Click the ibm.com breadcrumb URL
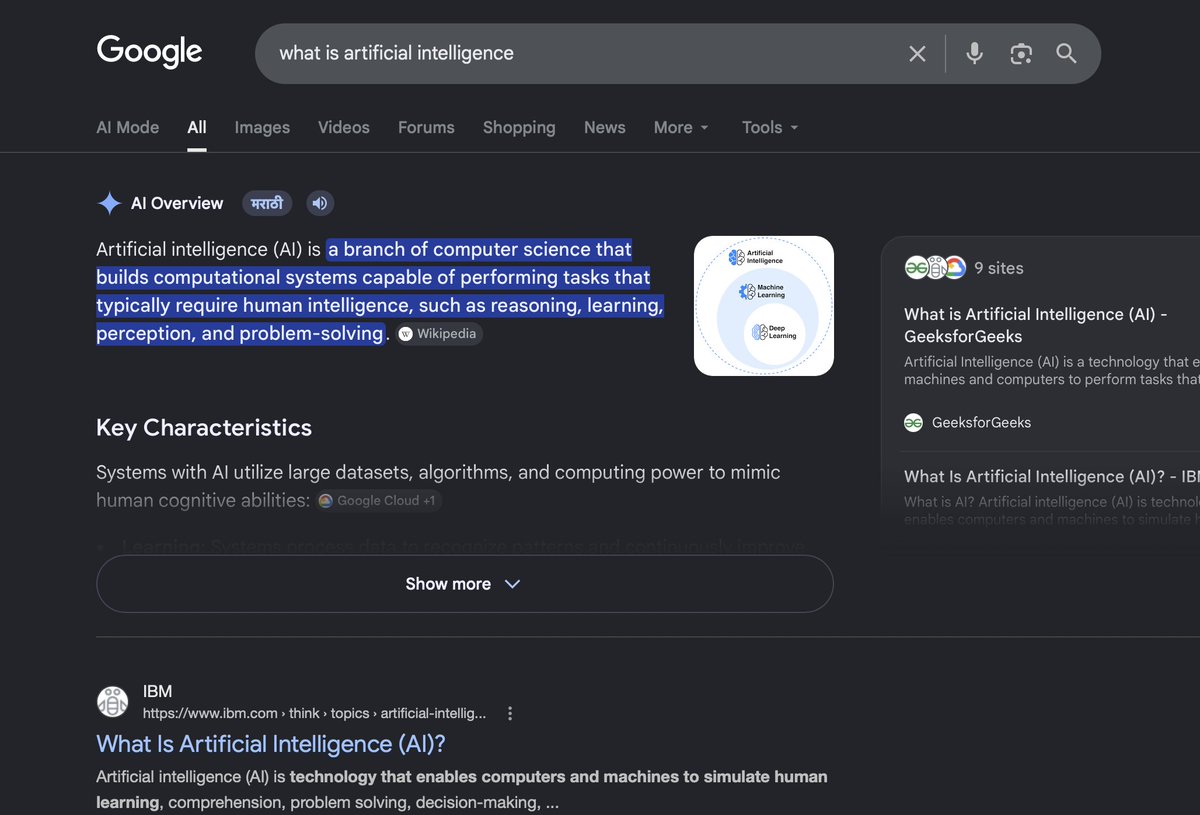This screenshot has height=815, width=1200. coord(314,713)
